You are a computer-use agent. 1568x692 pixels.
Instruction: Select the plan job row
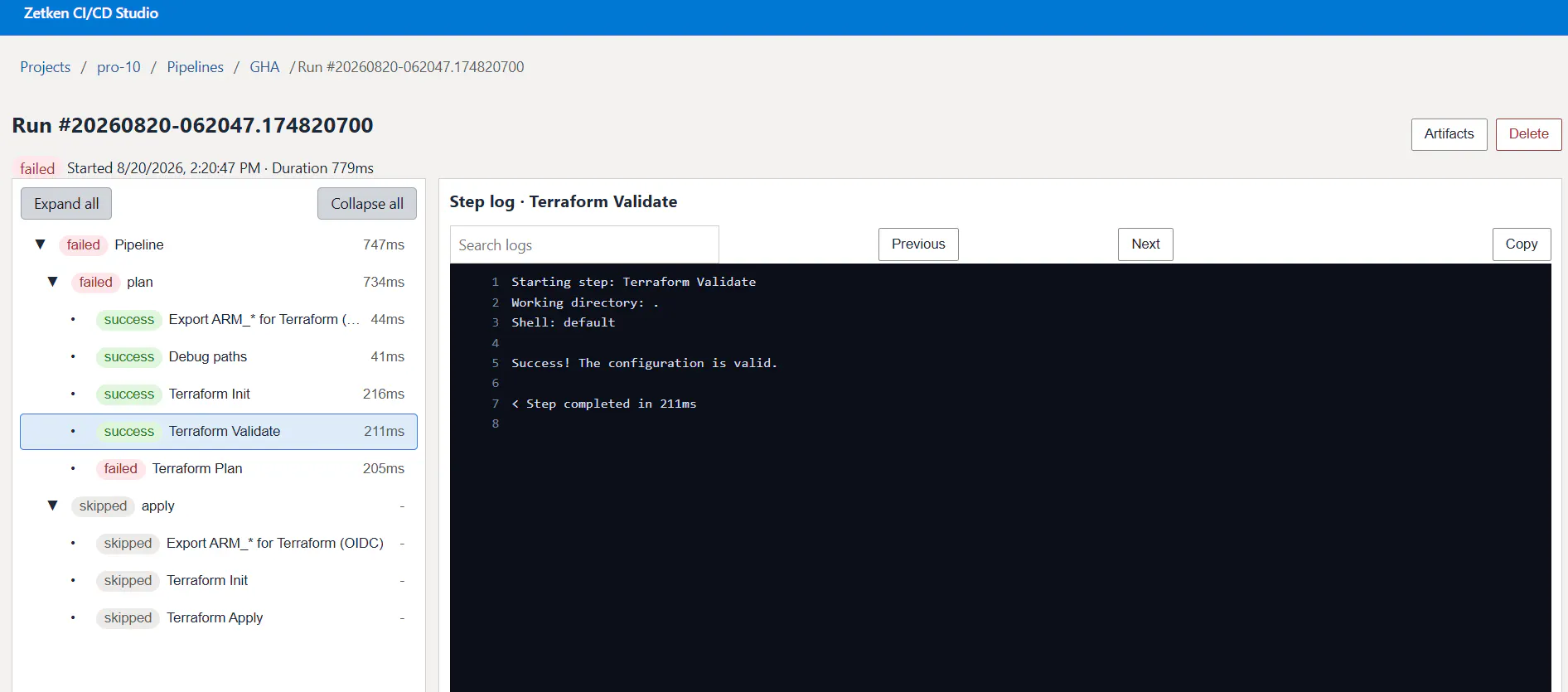click(x=219, y=283)
